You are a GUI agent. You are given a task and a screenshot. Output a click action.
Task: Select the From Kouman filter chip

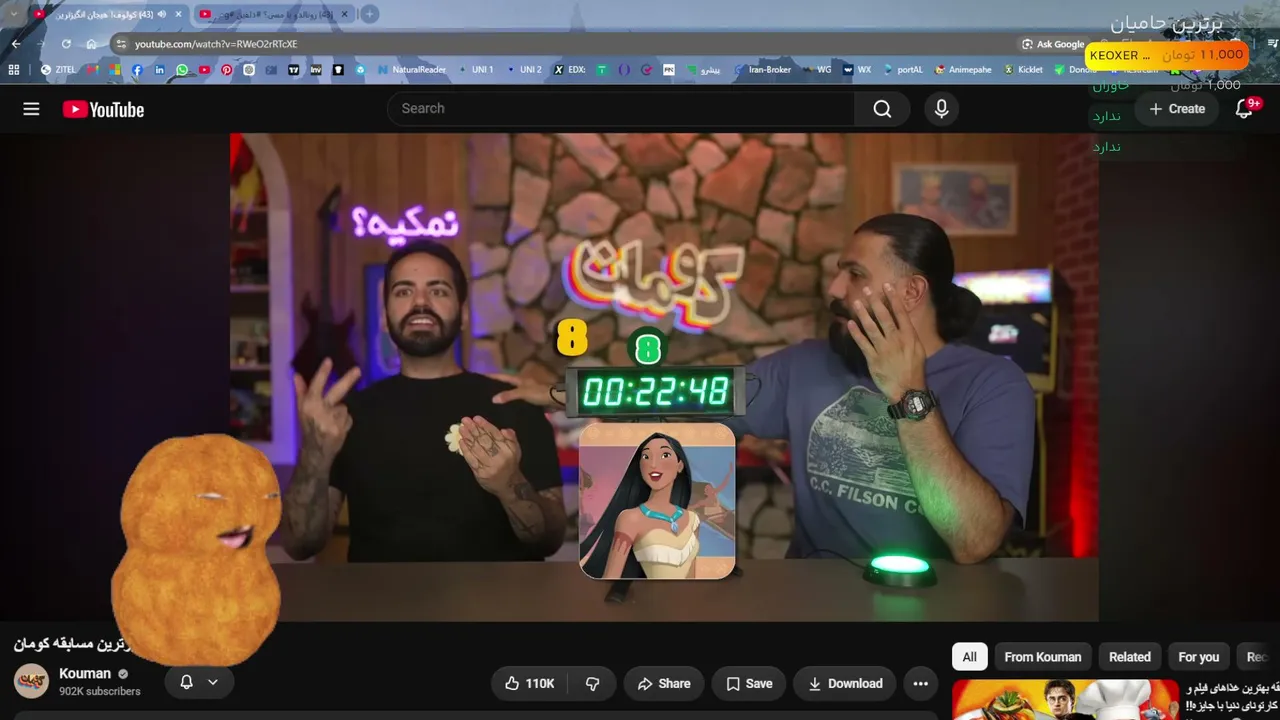(1043, 657)
